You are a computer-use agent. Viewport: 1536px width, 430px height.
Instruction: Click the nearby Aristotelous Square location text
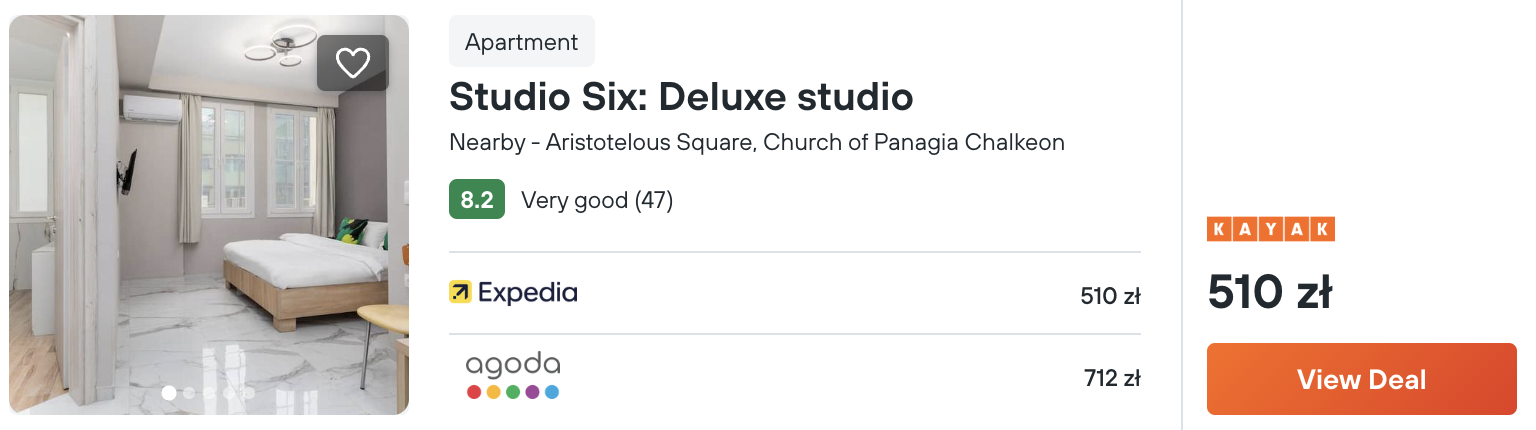[x=757, y=142]
